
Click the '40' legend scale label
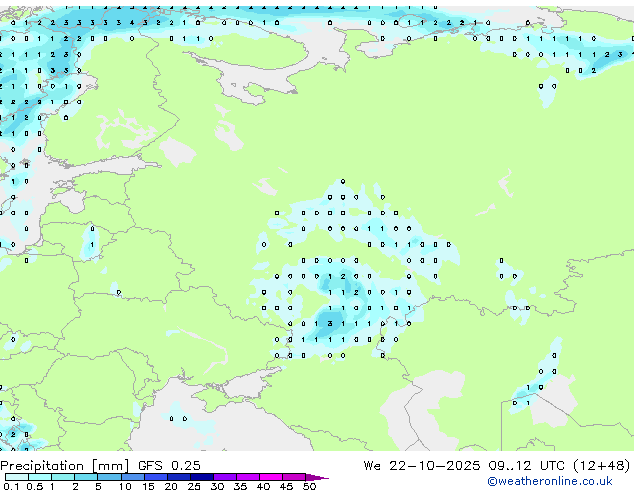[x=263, y=486]
